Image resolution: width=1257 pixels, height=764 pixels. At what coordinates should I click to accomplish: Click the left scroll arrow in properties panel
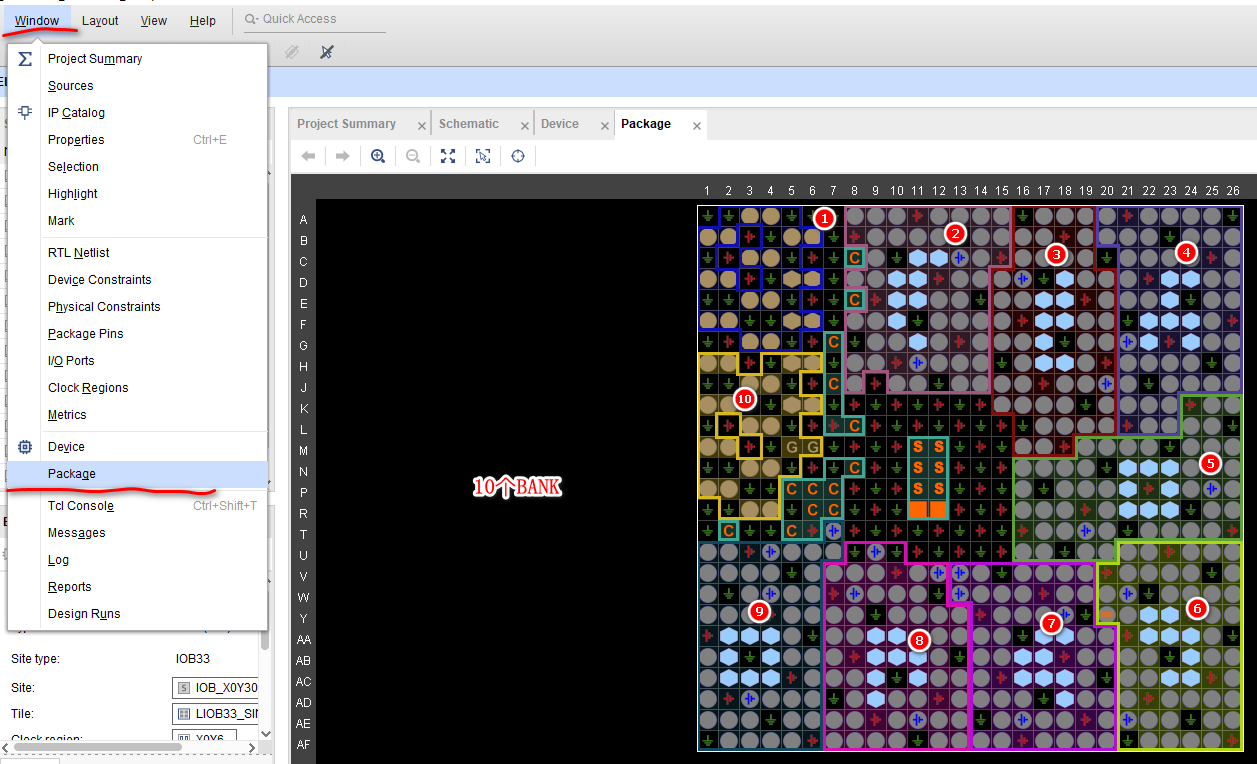(6, 746)
